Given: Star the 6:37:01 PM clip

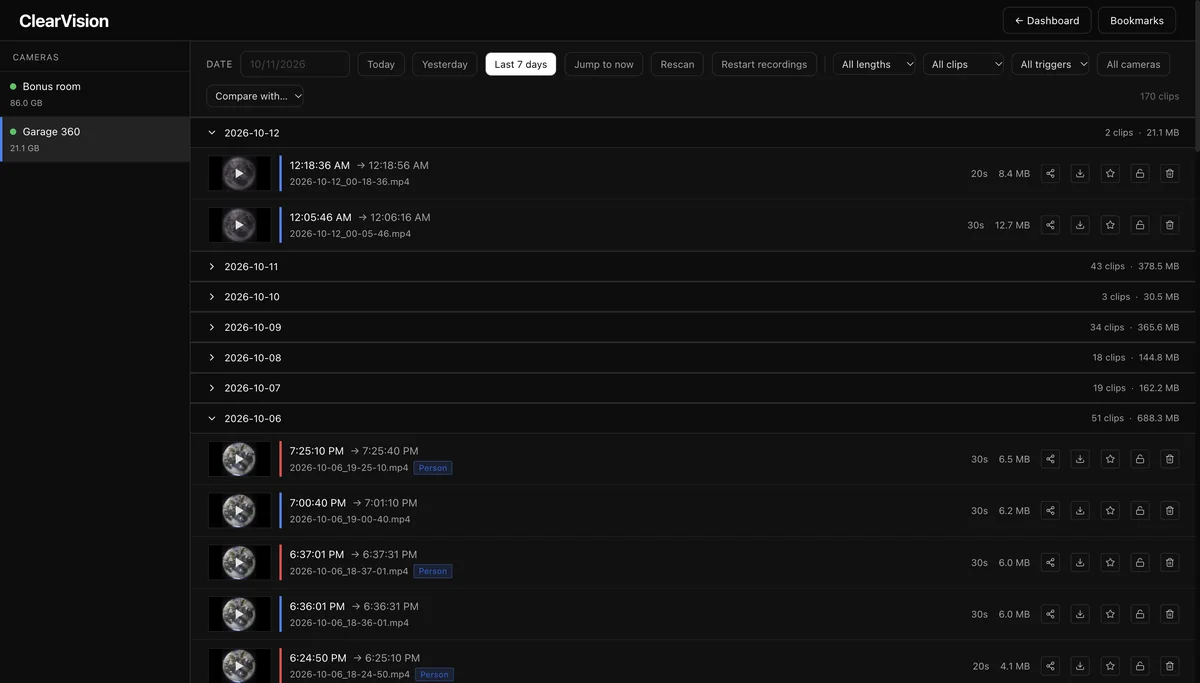Looking at the screenshot, I should pos(1110,563).
